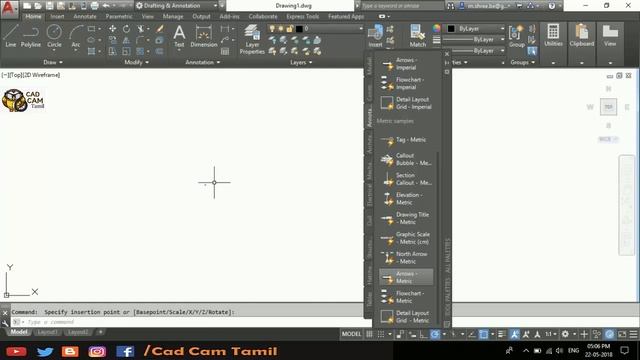Image resolution: width=640 pixels, height=360 pixels.
Task: Toggle ortho mode in status bar
Action: 424,334
